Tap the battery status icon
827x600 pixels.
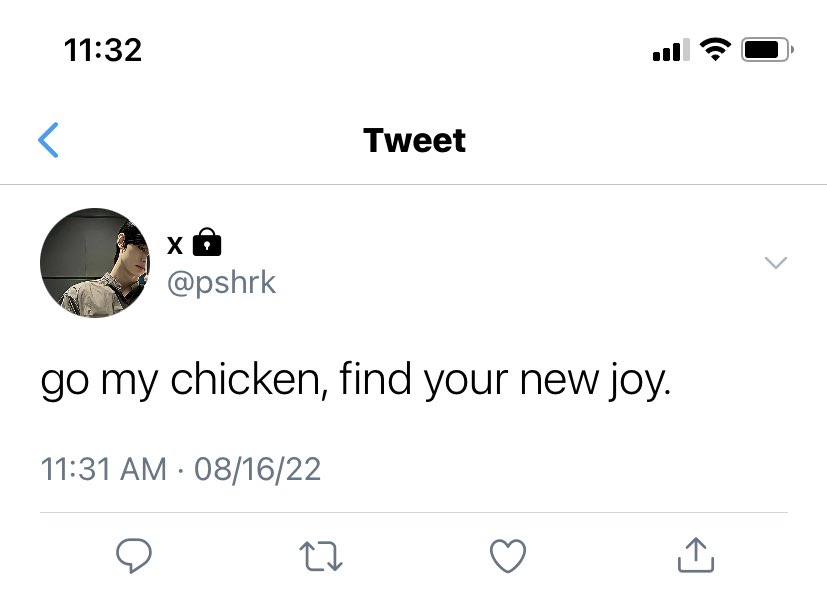767,50
